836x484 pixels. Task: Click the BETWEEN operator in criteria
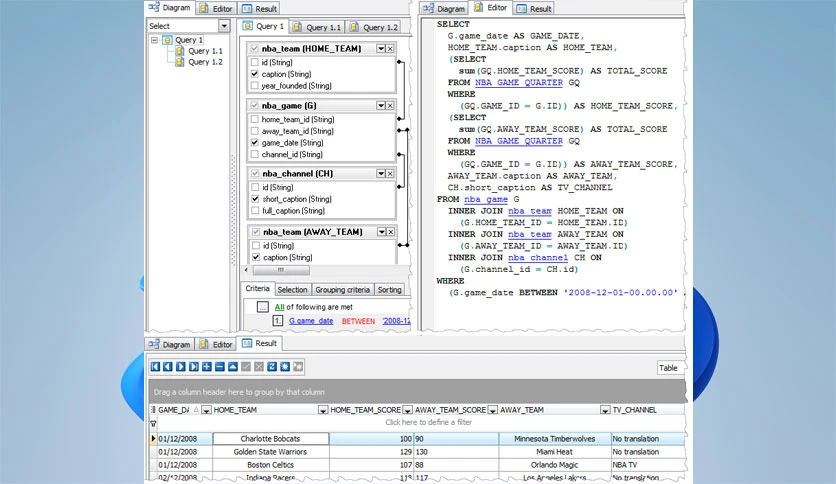[x=358, y=321]
